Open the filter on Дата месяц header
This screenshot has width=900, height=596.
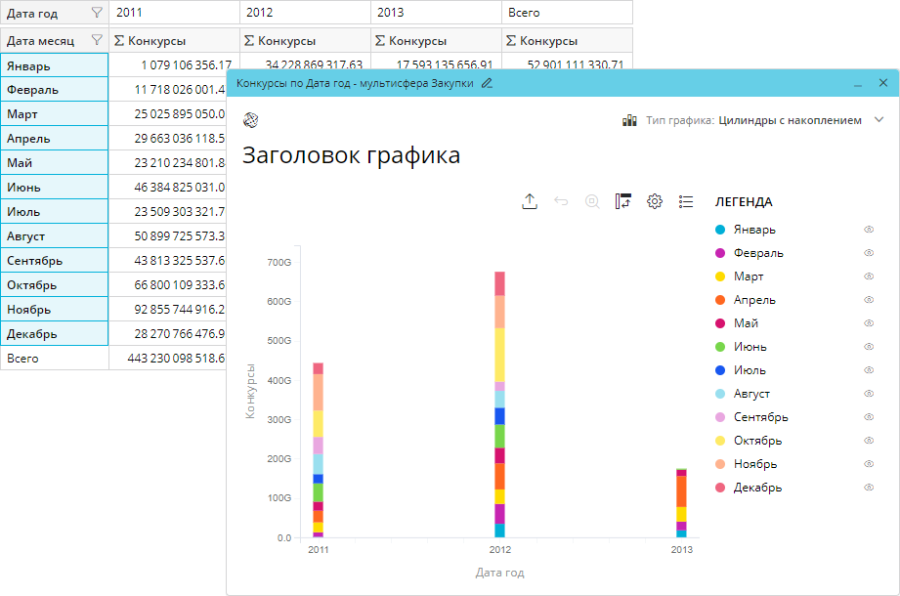96,41
